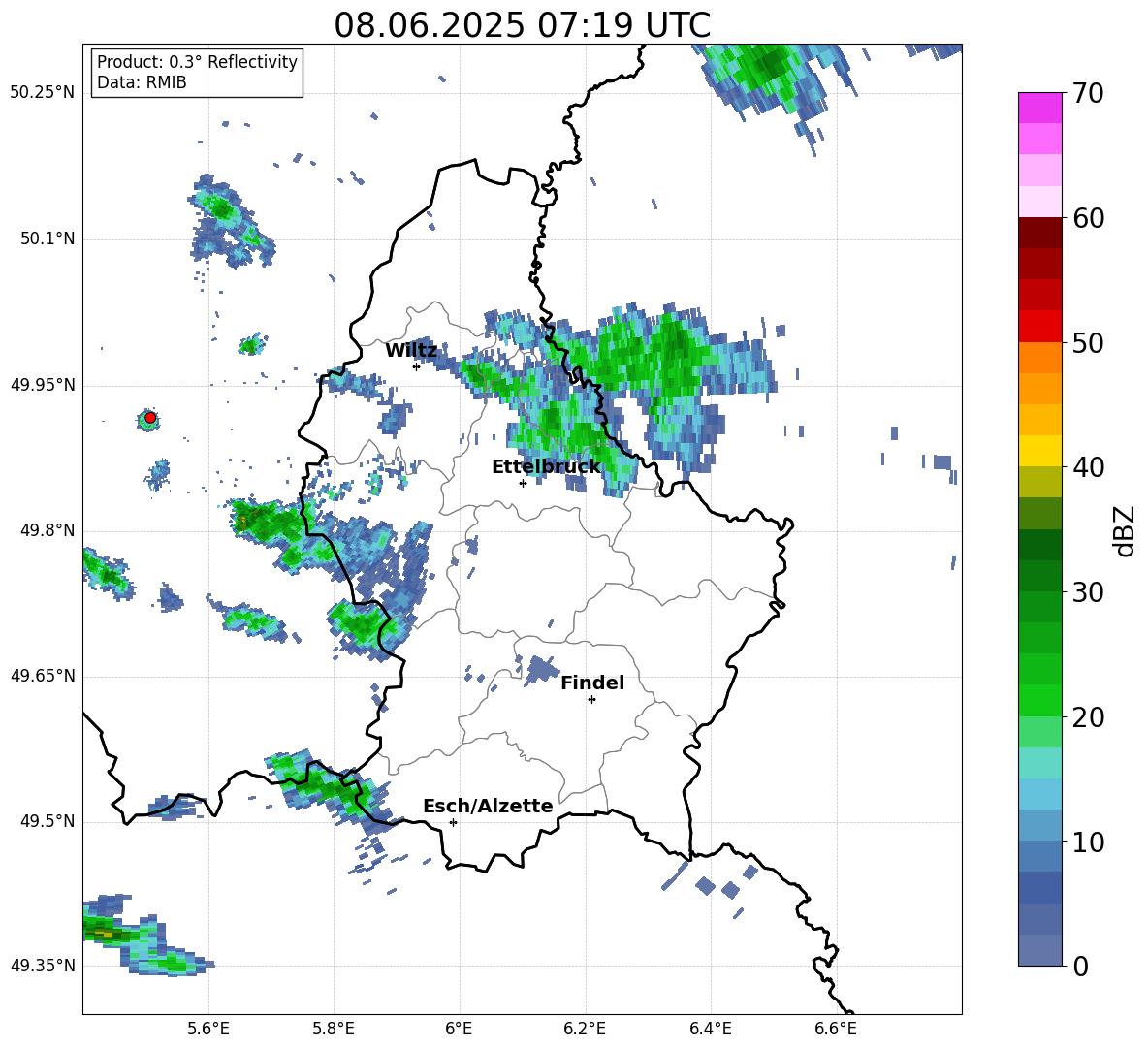Click the 49.8°N latitude label
Screen dimensions: 1148x1048
click(48, 530)
